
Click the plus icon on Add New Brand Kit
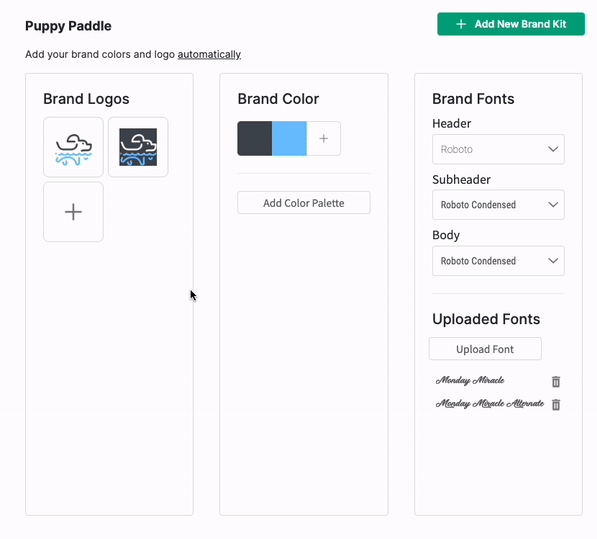coord(461,24)
